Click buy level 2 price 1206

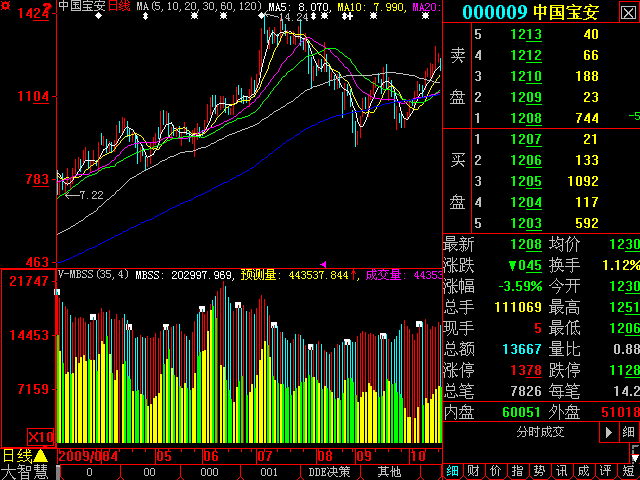coord(526,161)
